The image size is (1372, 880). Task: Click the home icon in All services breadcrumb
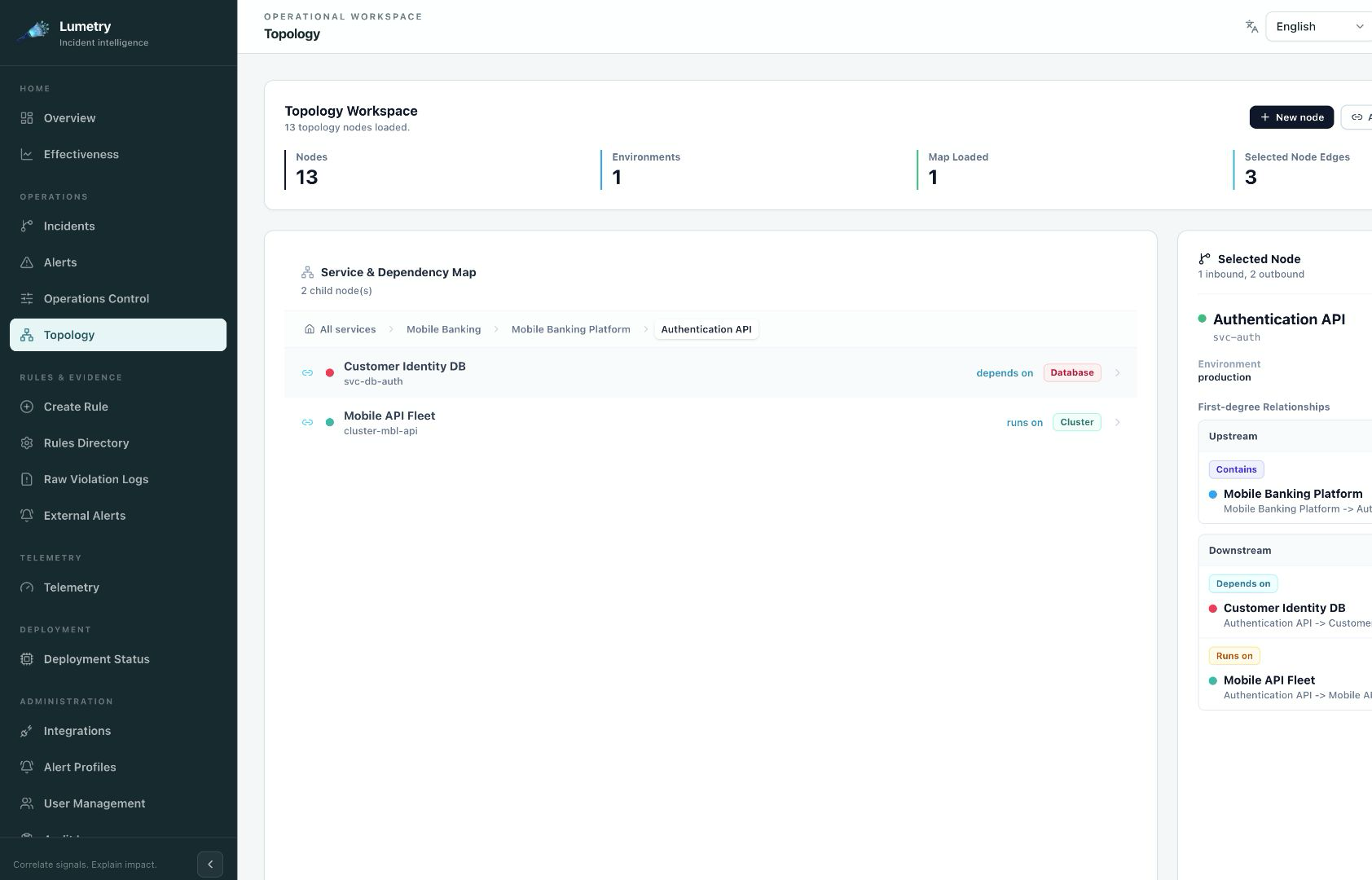(x=310, y=329)
